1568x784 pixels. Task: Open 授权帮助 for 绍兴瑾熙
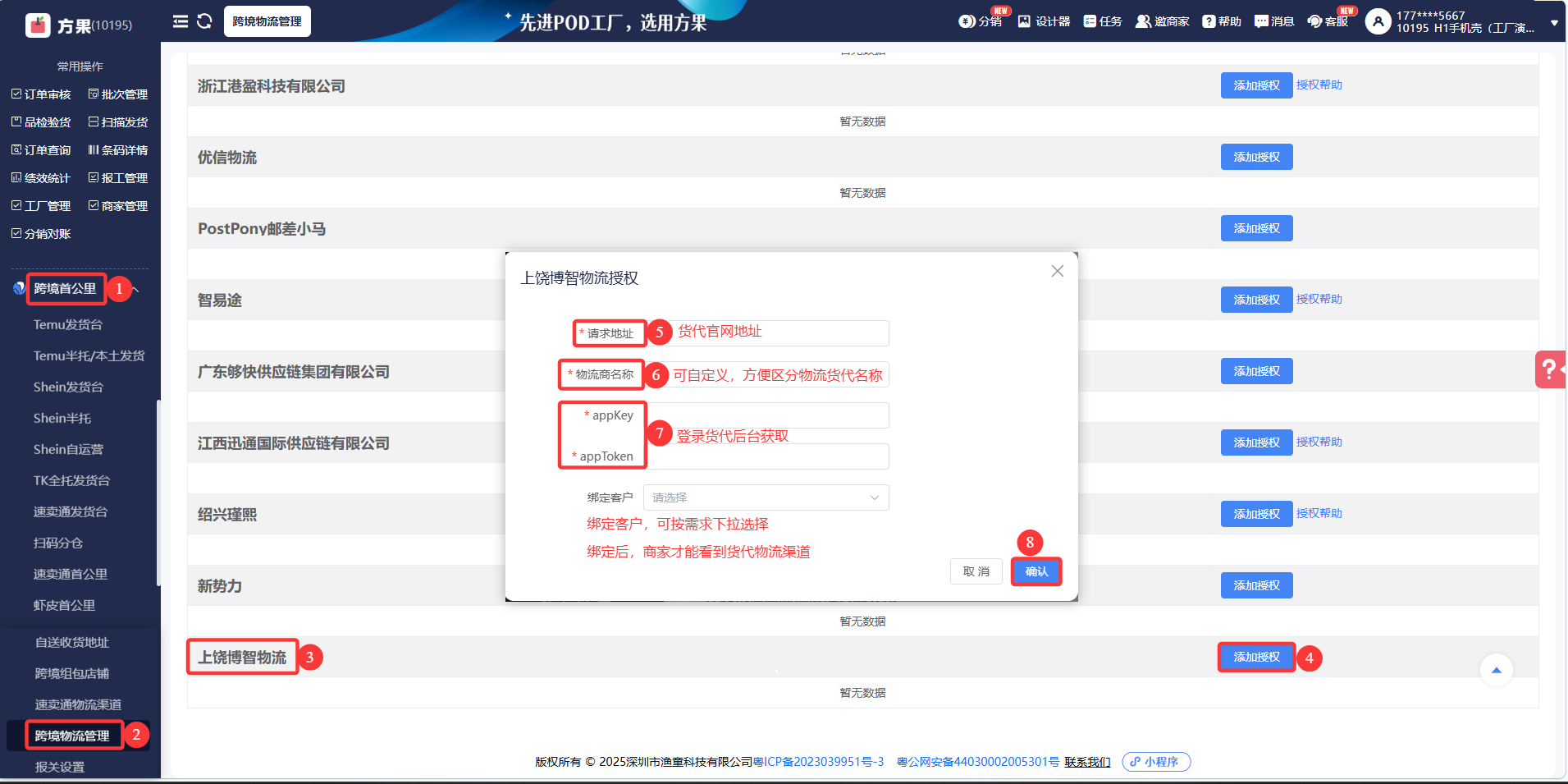(x=1319, y=514)
